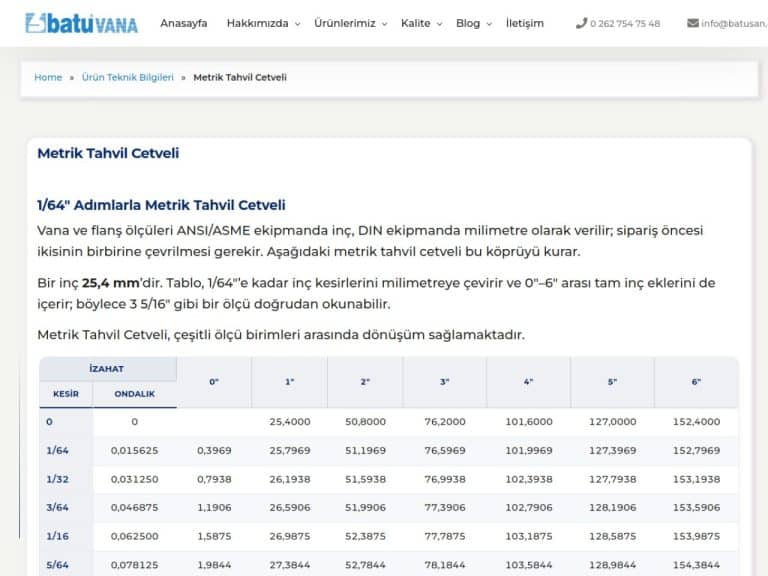
Task: Select the 5/64 fraction row label
Action: [57, 565]
